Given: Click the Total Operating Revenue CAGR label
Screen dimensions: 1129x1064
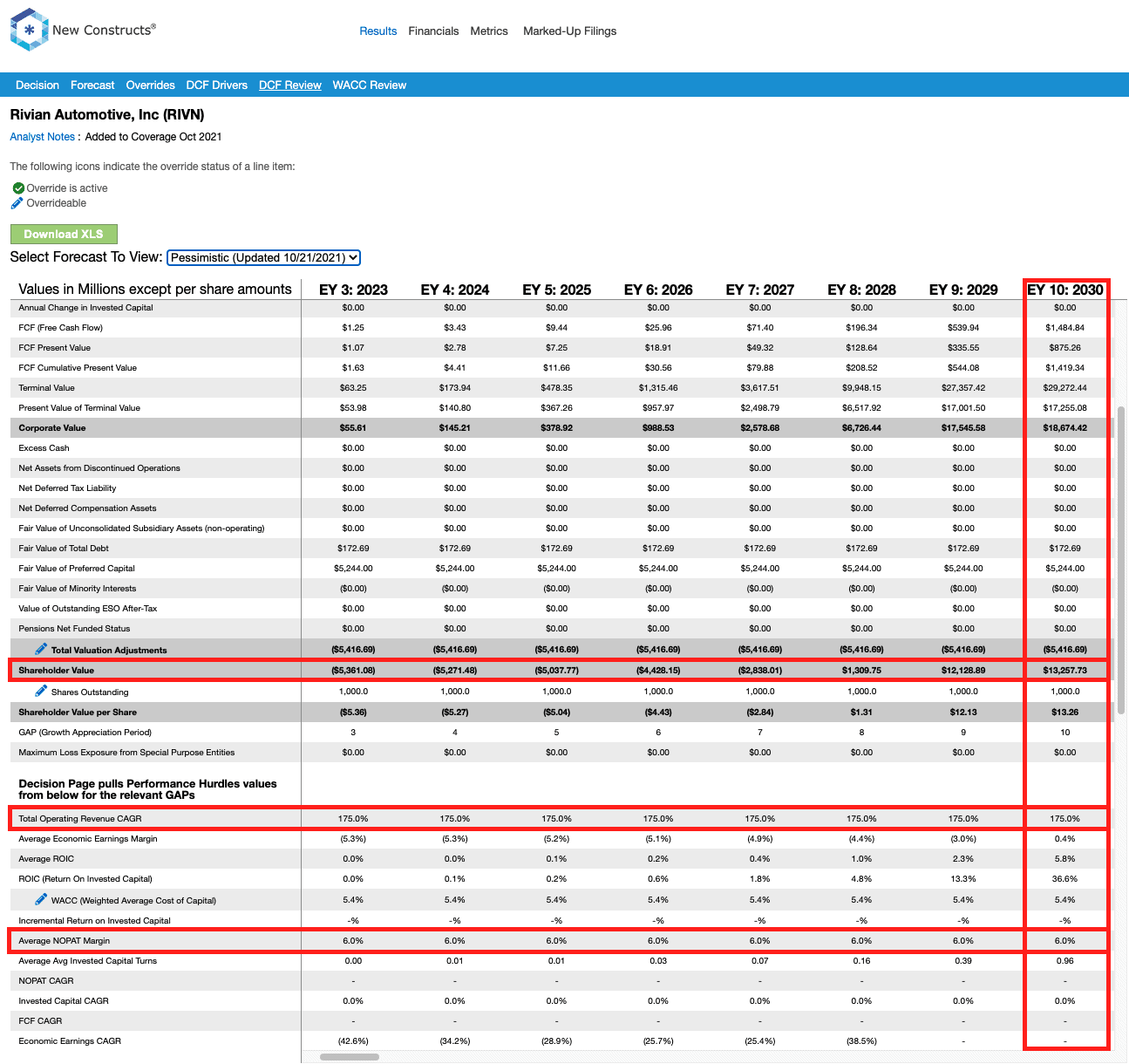Looking at the screenshot, I should pos(80,818).
